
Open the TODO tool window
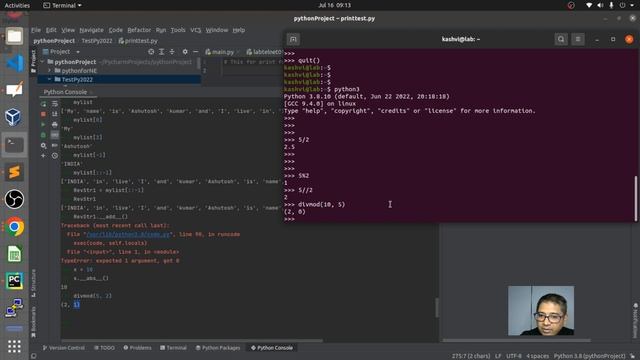tap(104, 348)
